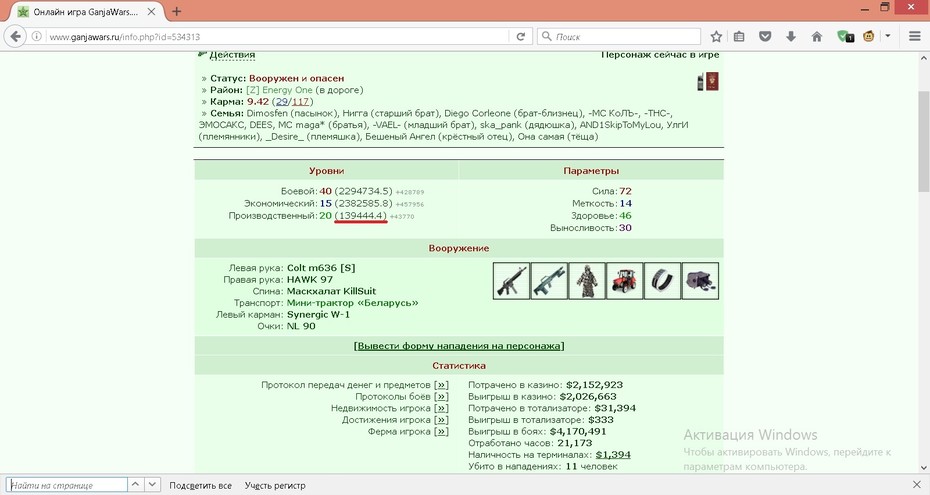
Task: Click the NL 90 goggles image
Action: [x=700, y=281]
